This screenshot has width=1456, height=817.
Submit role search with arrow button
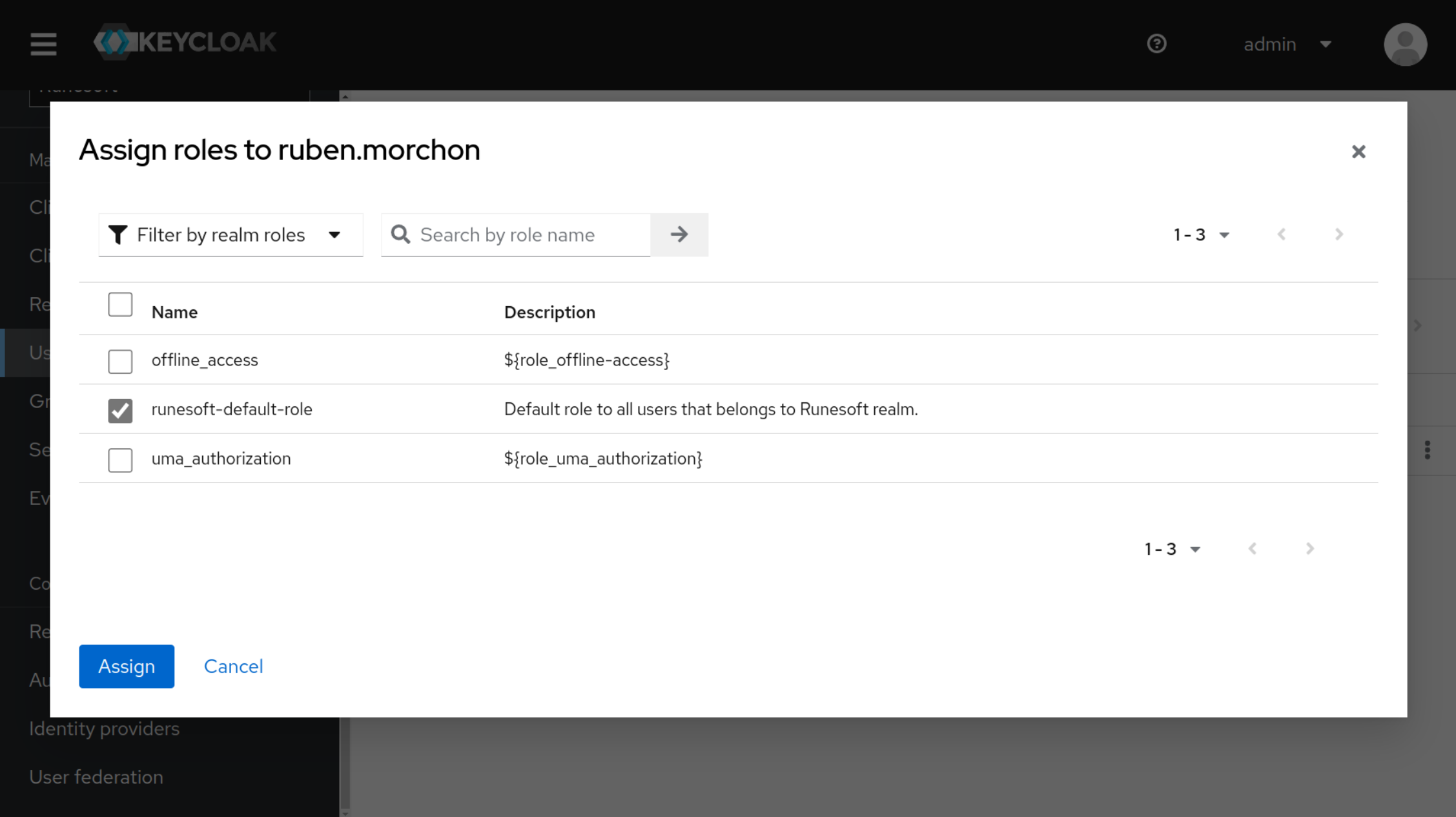click(x=679, y=234)
